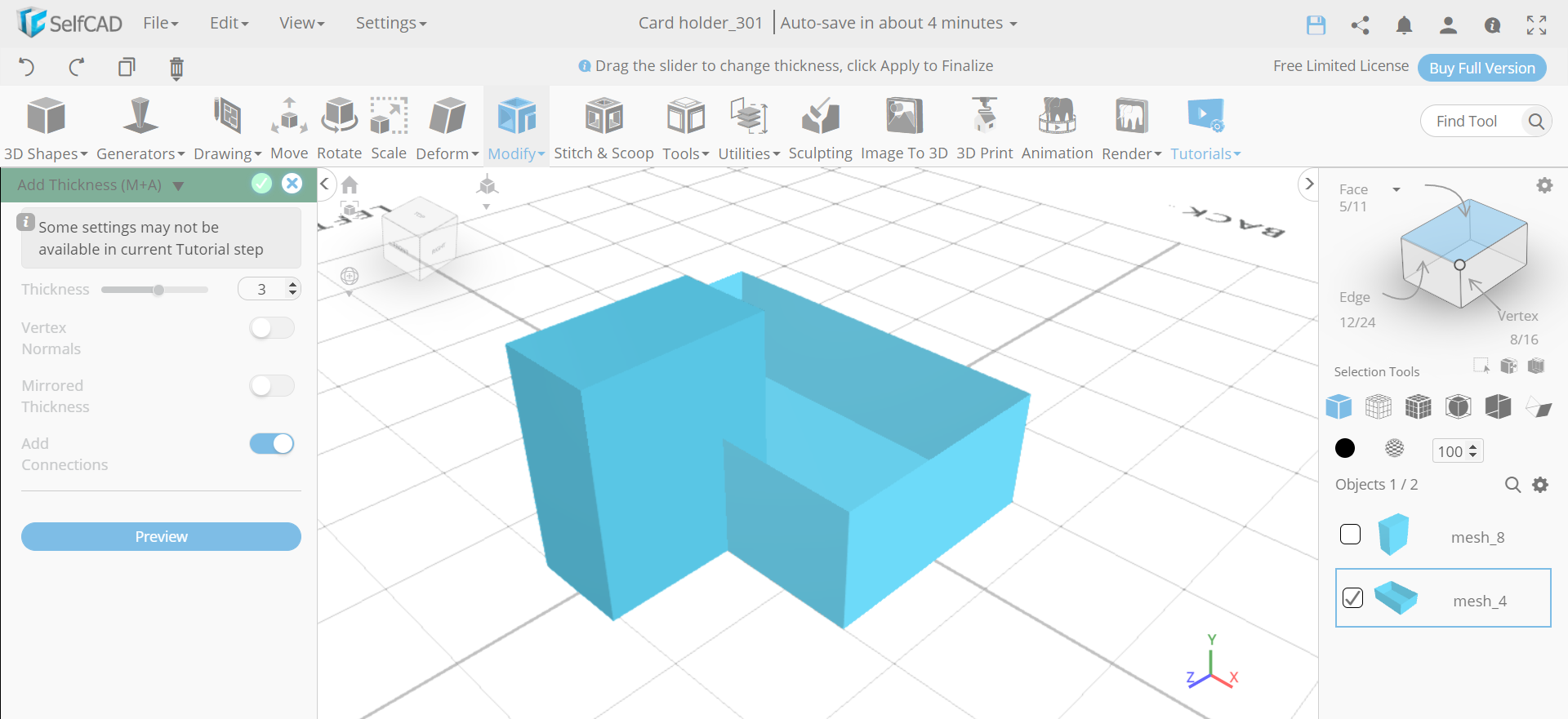
Task: Click the share icon in header
Action: (x=1360, y=25)
